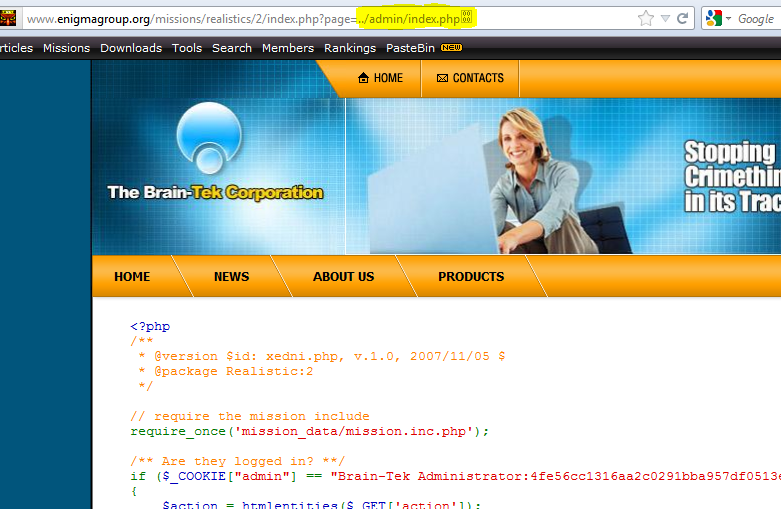This screenshot has height=509, width=781.
Task: Click the @package Realistic:2 line
Action: pyautogui.click(x=226, y=371)
